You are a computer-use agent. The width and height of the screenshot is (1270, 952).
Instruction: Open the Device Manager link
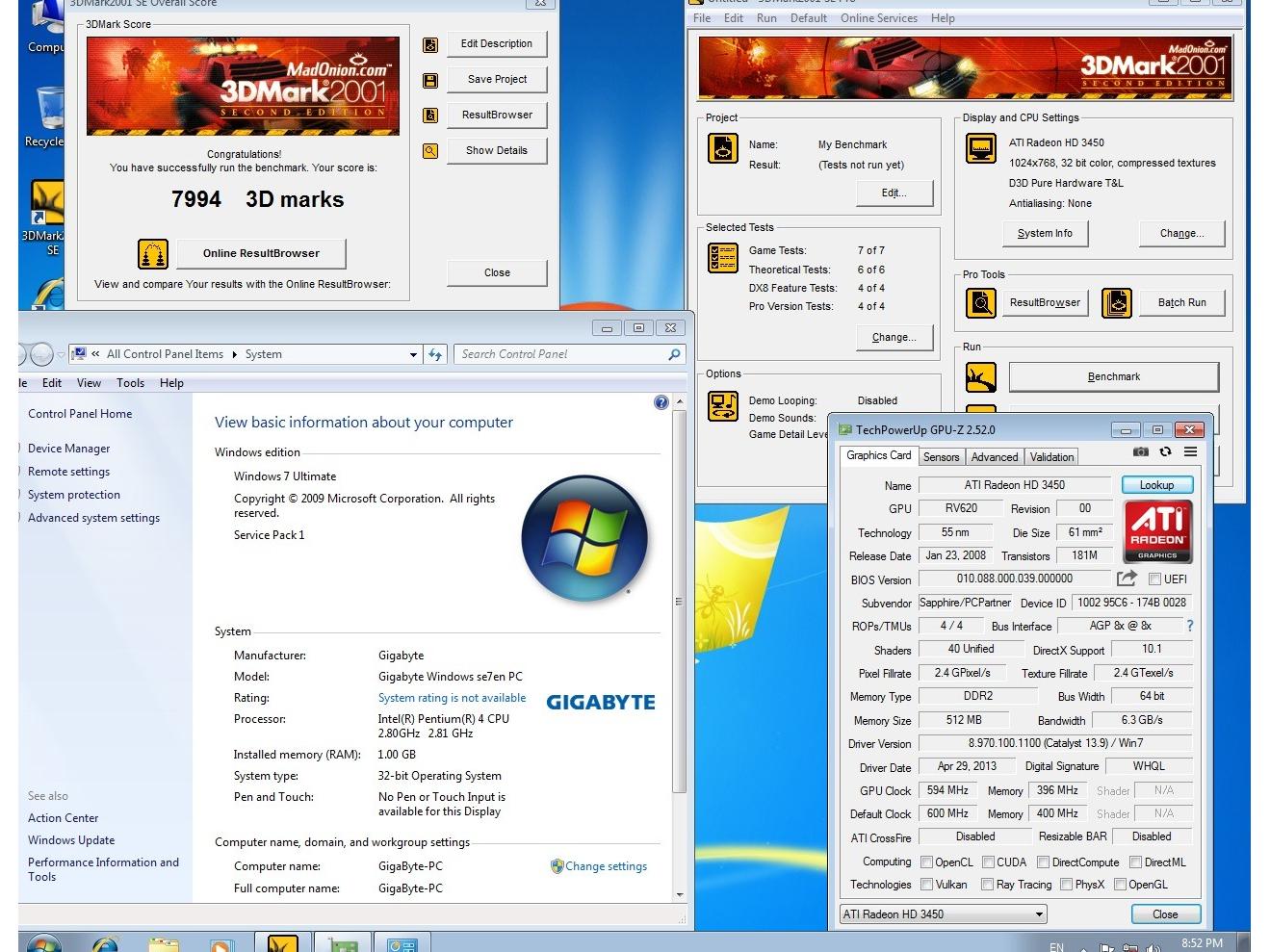pyautogui.click(x=68, y=449)
